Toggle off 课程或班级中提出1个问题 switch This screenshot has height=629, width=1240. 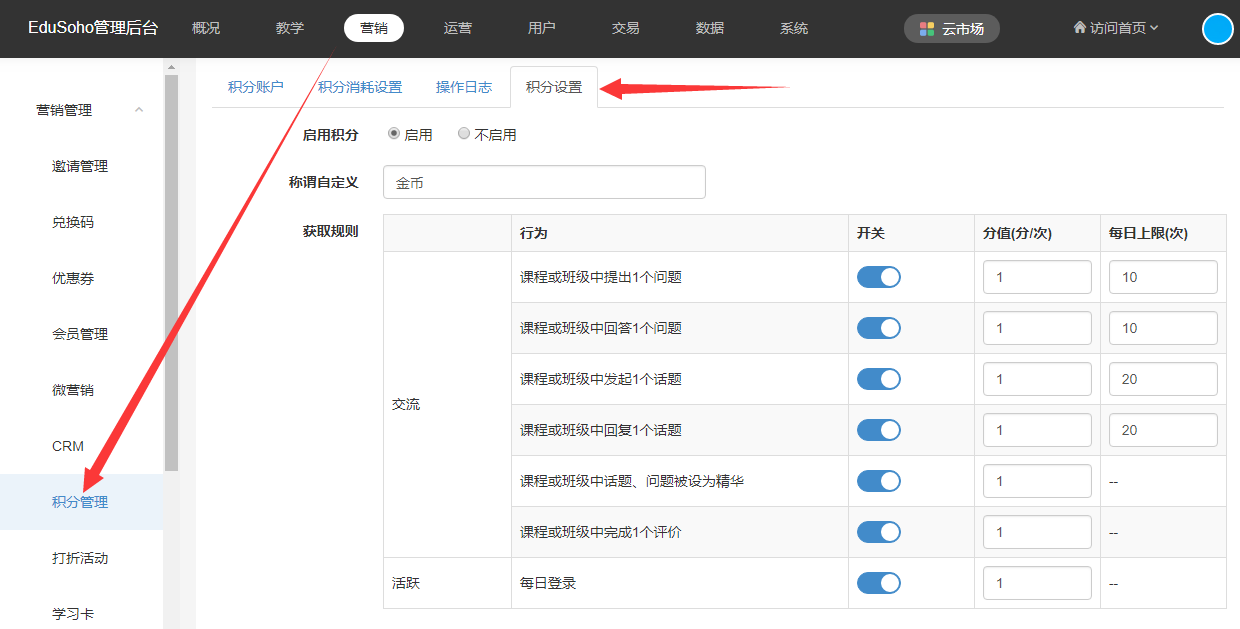coord(879,277)
